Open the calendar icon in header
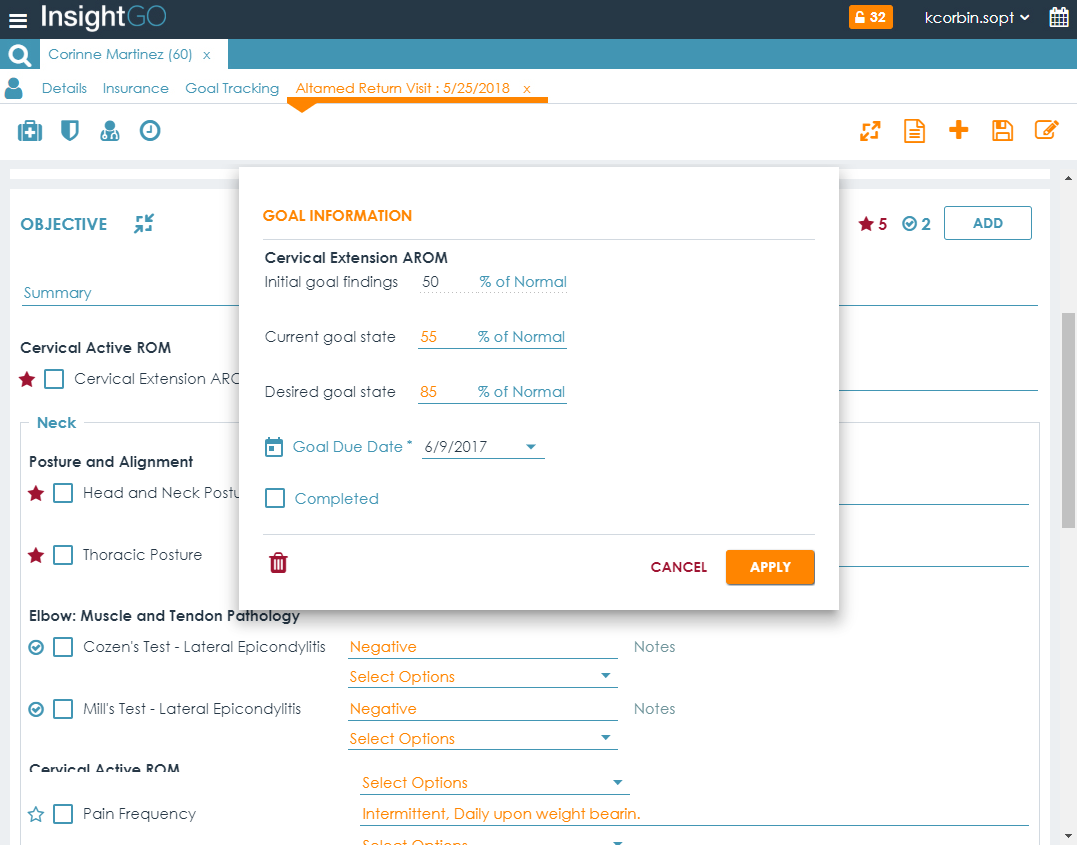 click(x=1059, y=18)
